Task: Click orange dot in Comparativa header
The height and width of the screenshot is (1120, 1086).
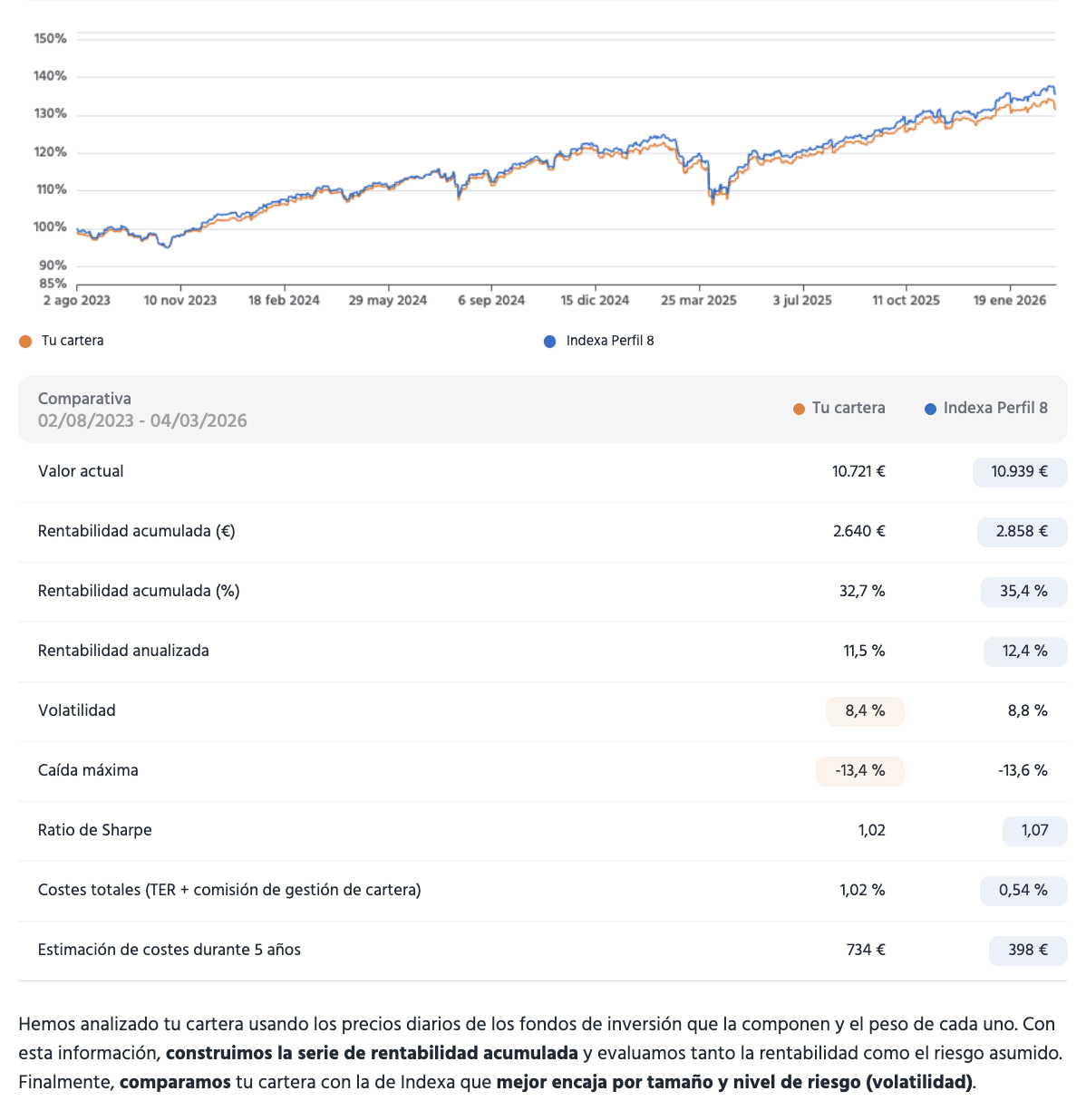Action: click(x=799, y=409)
